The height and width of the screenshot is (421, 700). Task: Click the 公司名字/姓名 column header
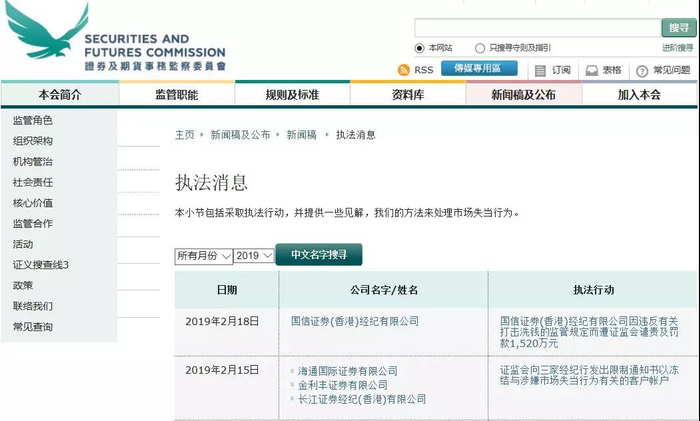tap(384, 290)
